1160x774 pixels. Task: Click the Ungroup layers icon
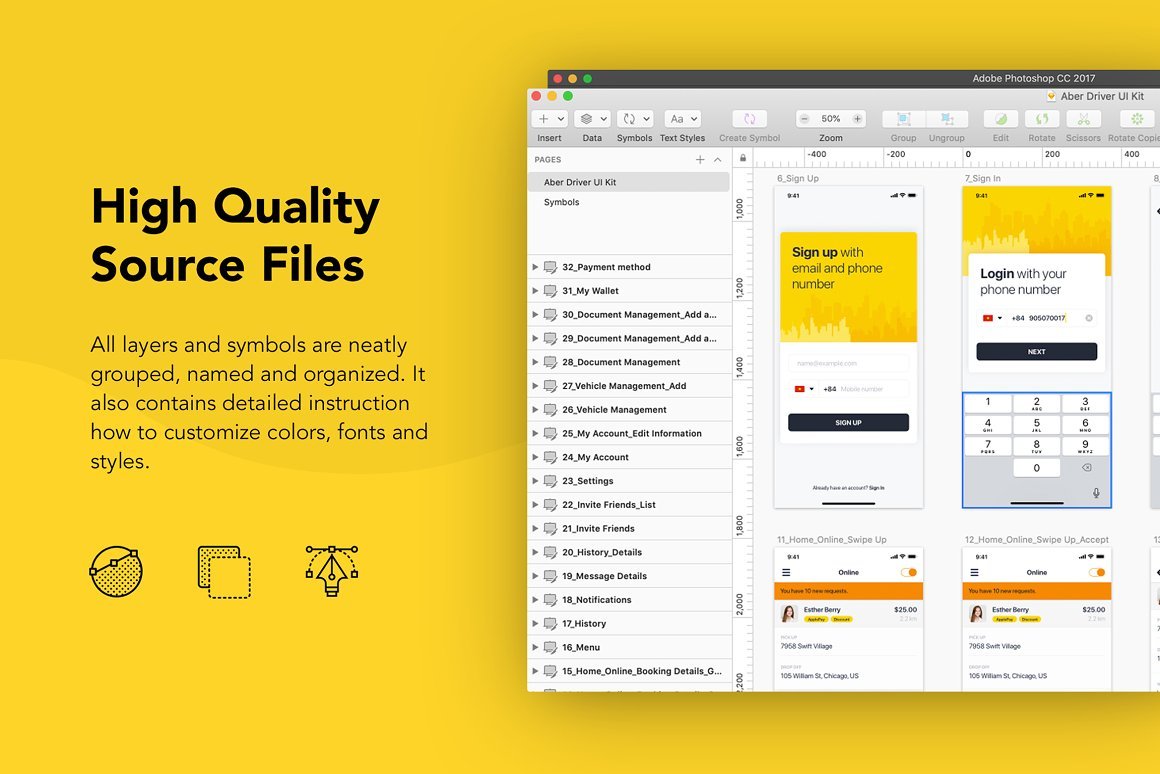coord(946,119)
